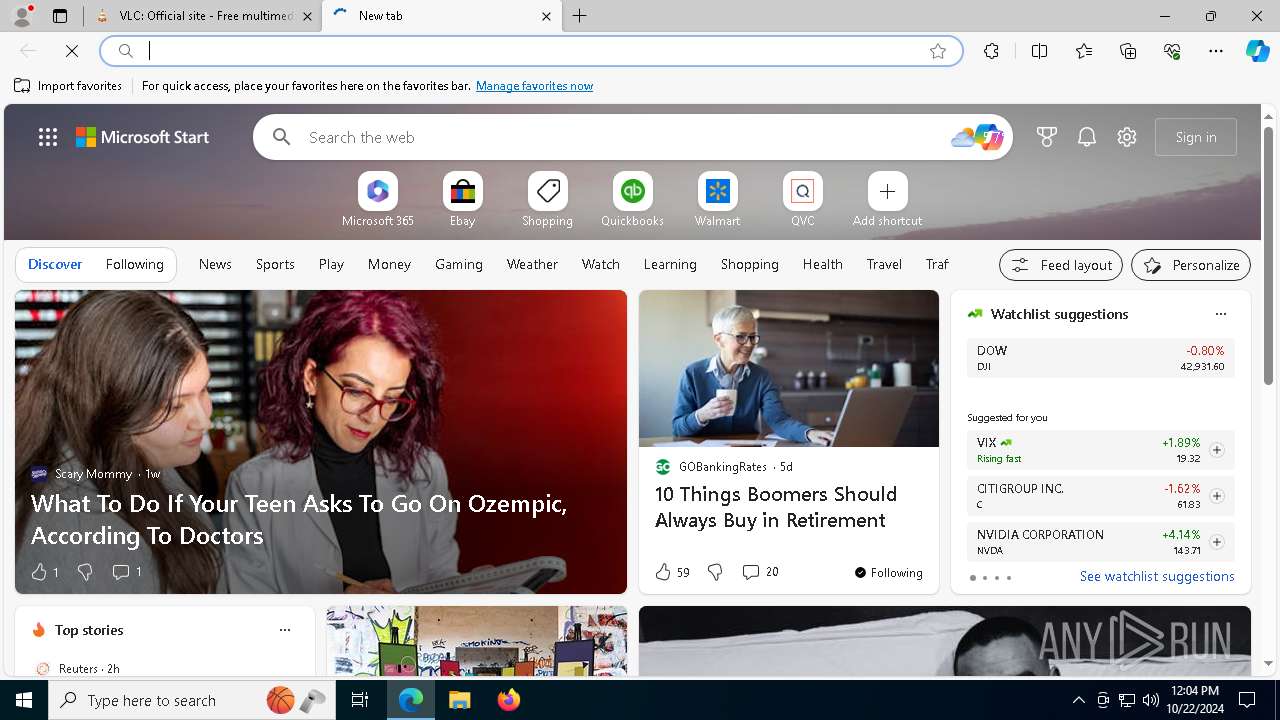Open page settings gear icon

point(1127,137)
